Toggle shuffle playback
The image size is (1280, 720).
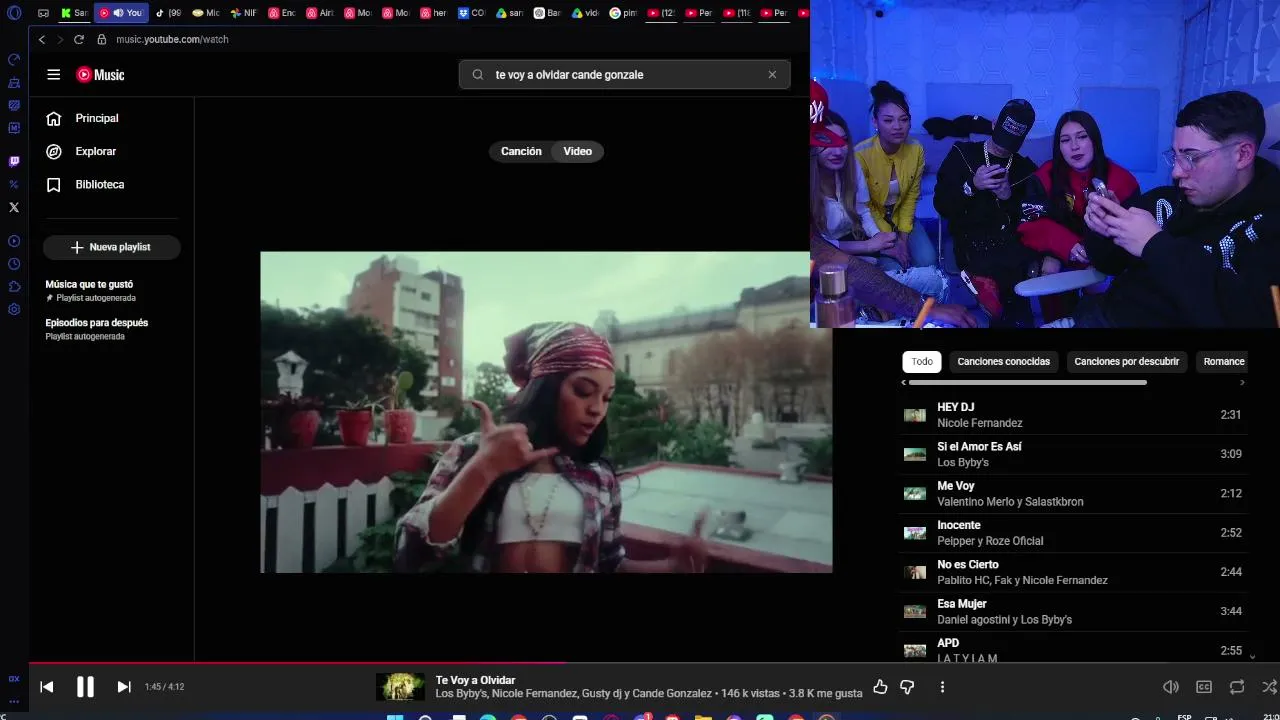pos(1269,687)
